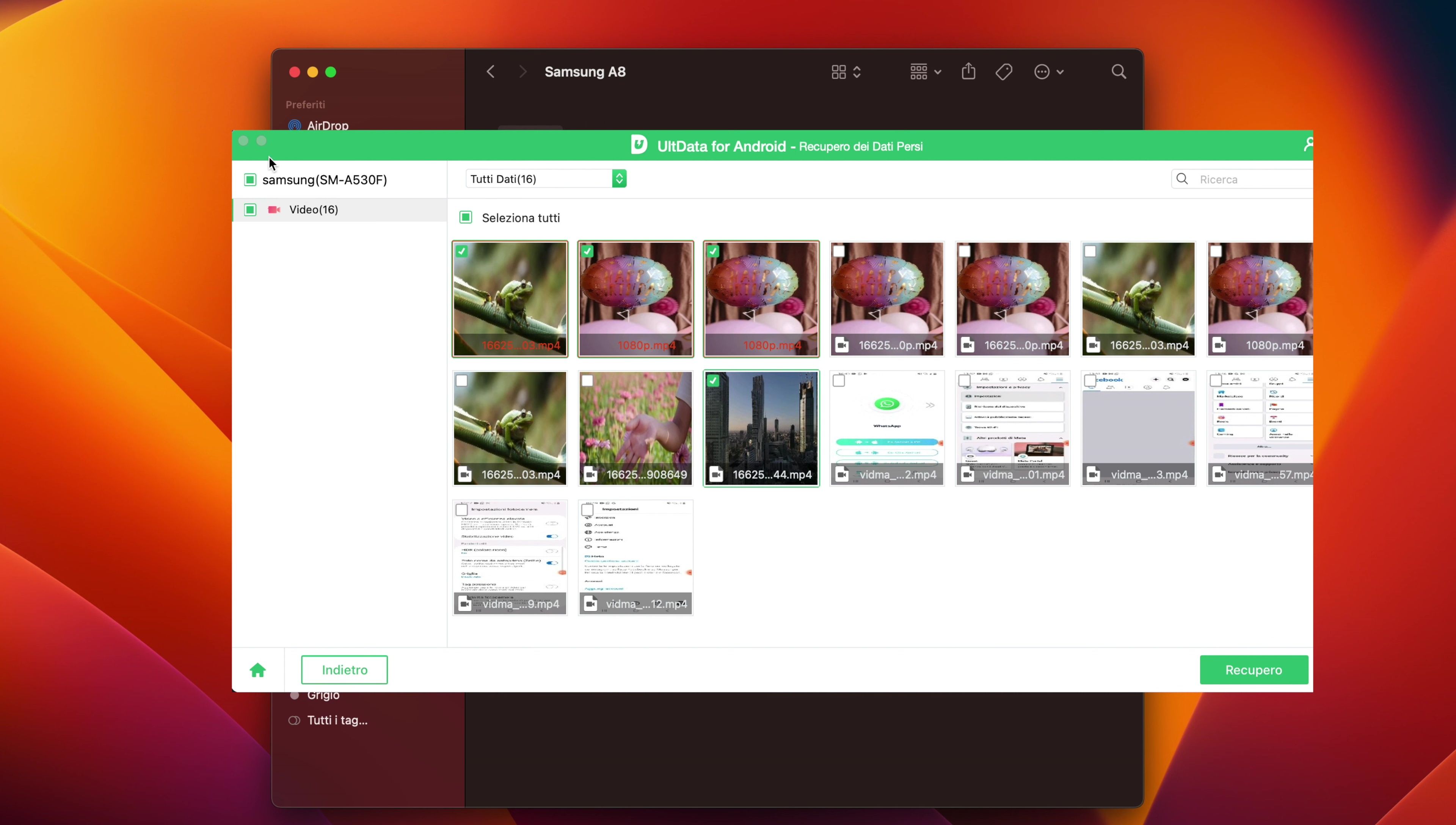
Task: Open the skyscraper video thumbnail 16625...44.mp4
Action: (x=761, y=428)
